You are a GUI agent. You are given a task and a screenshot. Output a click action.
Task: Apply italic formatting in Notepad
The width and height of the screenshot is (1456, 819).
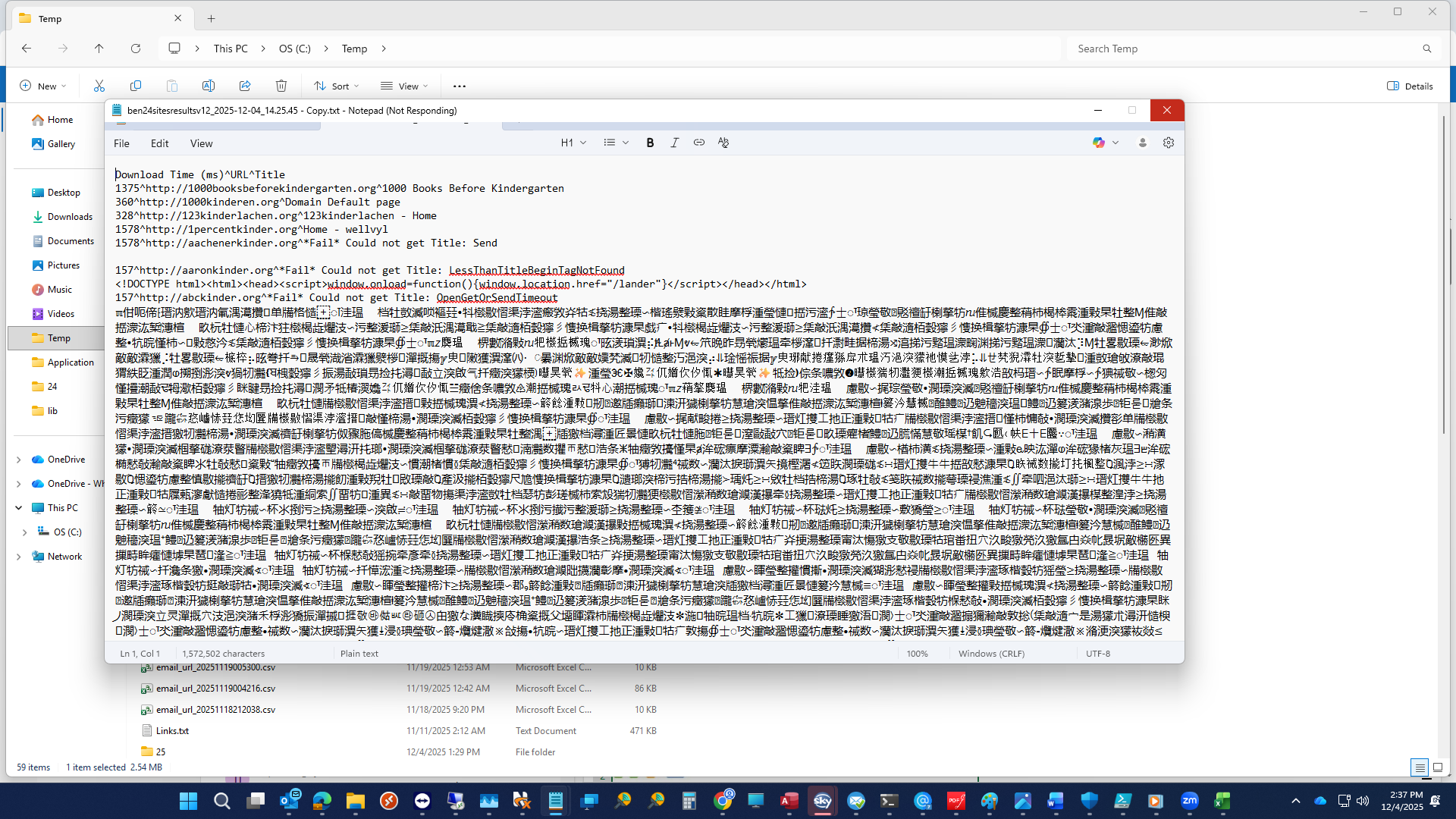tap(674, 143)
